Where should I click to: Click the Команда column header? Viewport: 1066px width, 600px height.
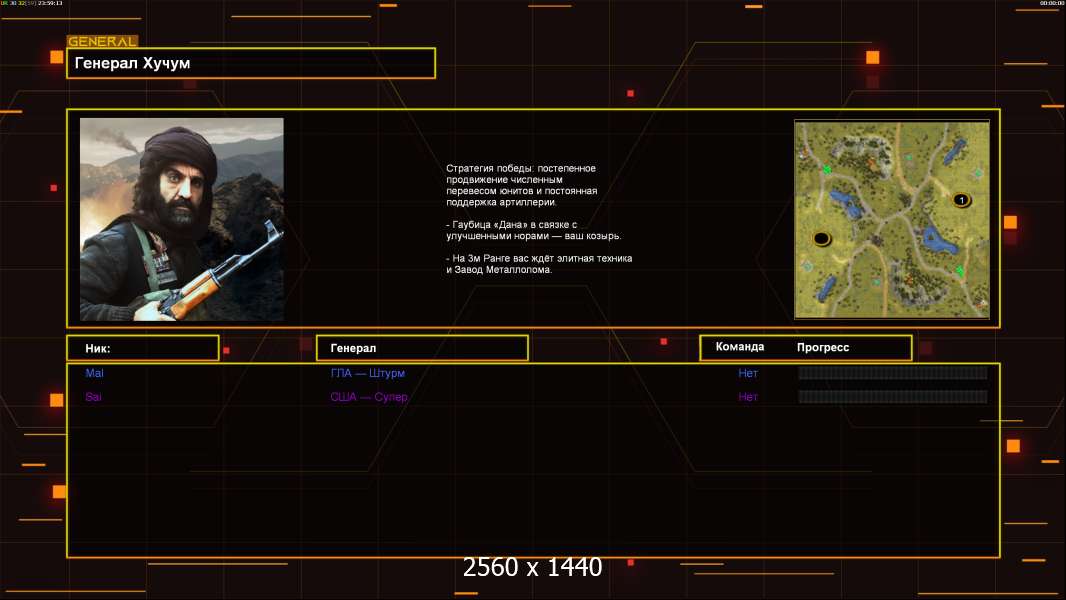(x=740, y=347)
